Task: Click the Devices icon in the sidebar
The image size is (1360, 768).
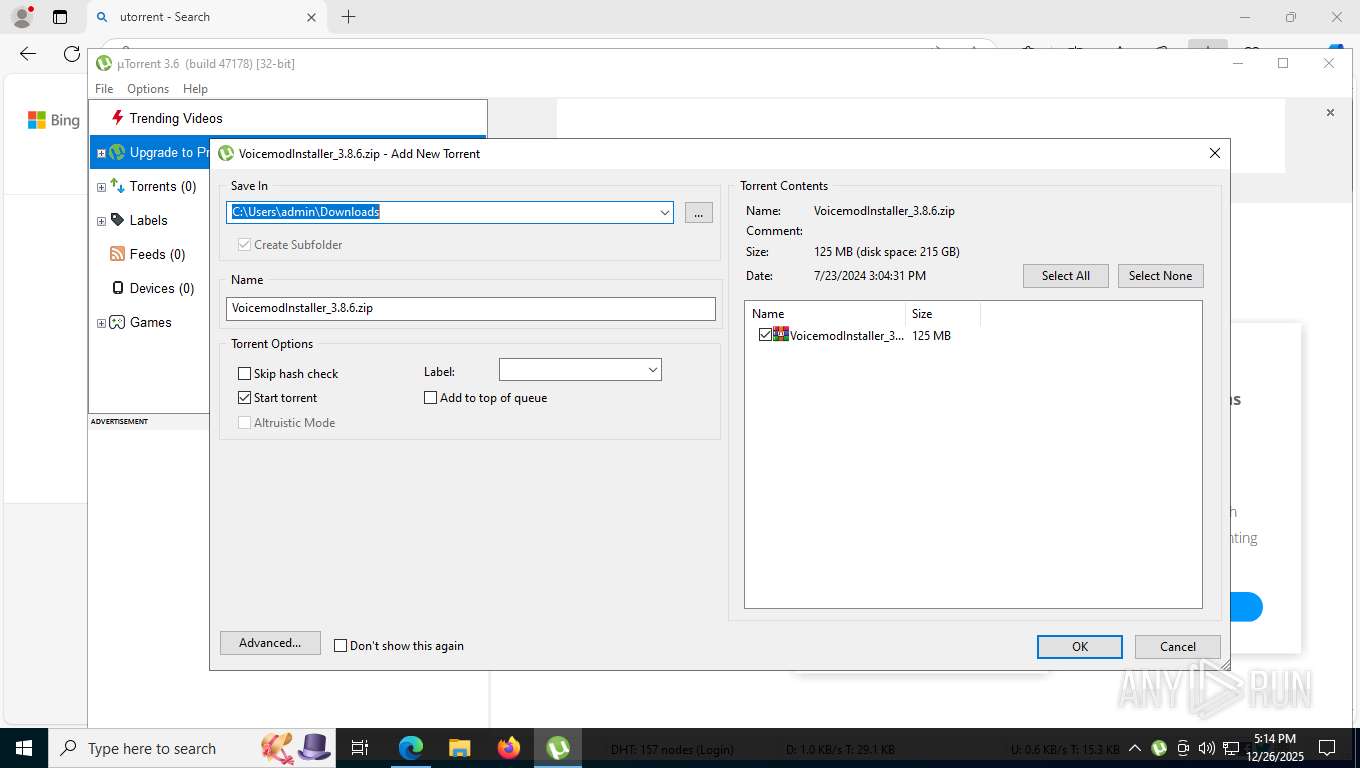Action: point(117,288)
